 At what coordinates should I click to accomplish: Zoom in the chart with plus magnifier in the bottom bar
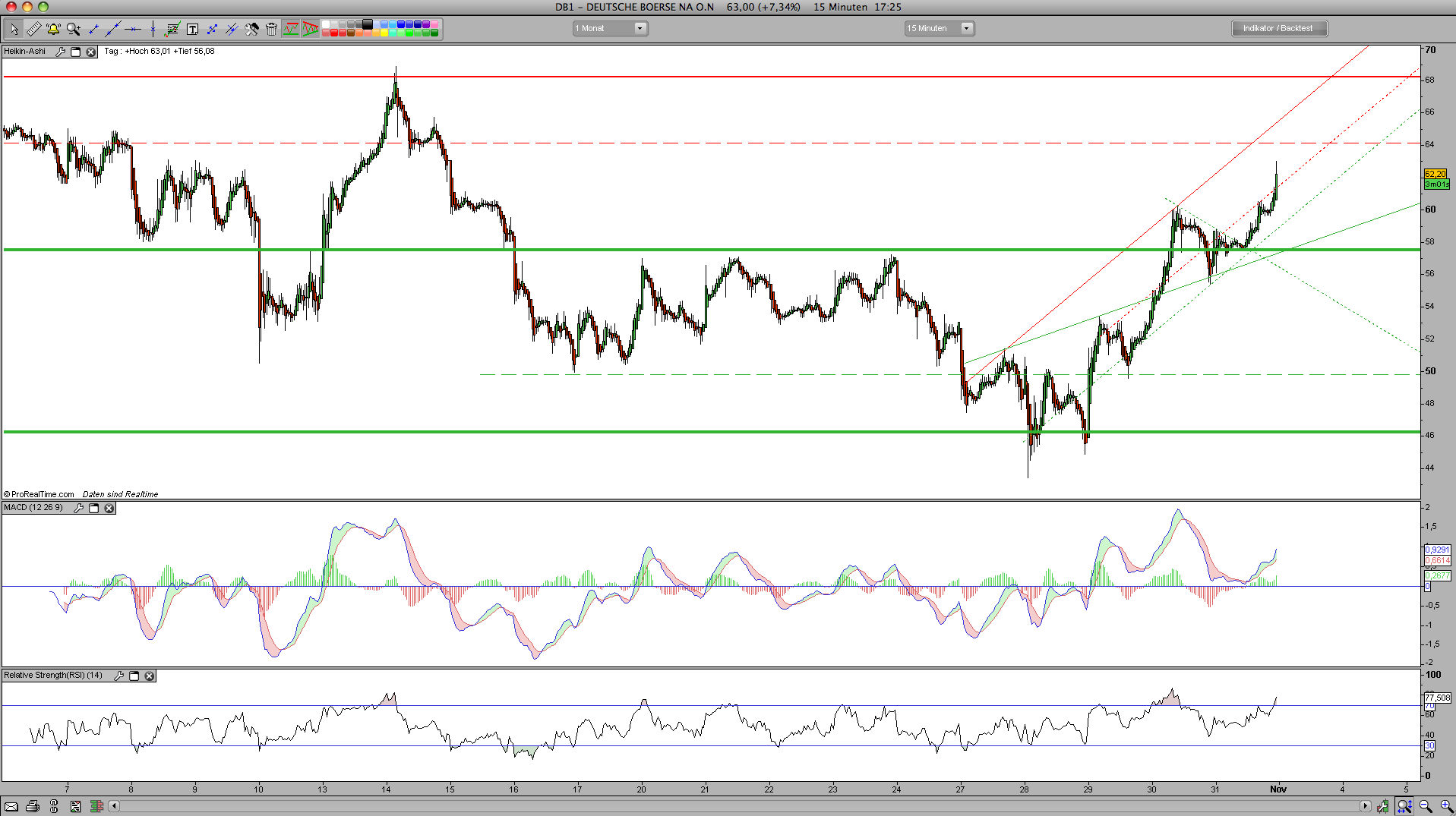[1446, 806]
